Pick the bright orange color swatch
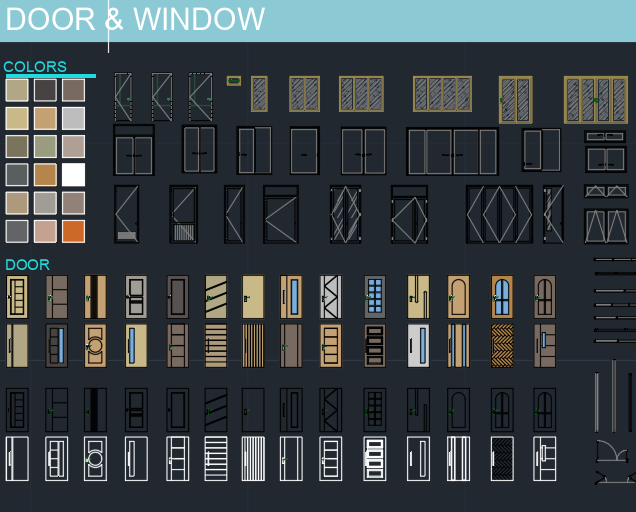The height and width of the screenshot is (512, 636). 73,231
